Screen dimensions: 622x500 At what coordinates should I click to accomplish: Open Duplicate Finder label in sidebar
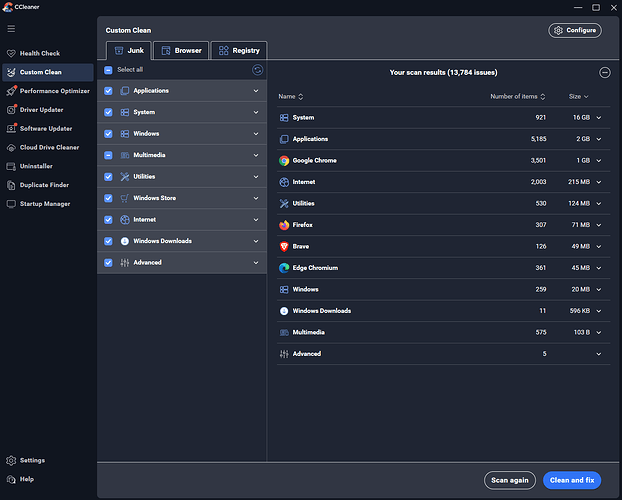[x=44, y=185]
